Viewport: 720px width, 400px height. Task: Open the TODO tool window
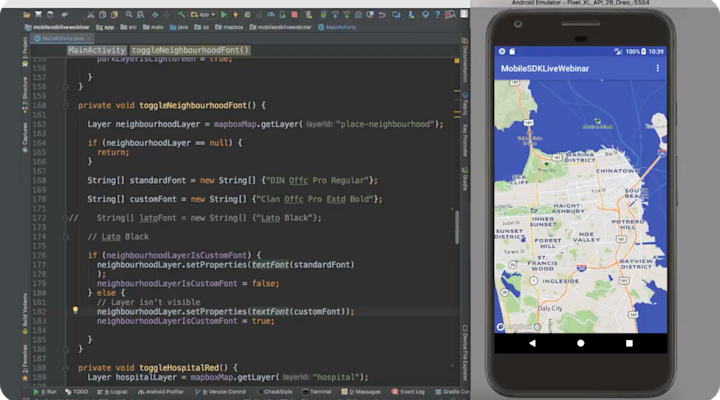pyautogui.click(x=76, y=392)
